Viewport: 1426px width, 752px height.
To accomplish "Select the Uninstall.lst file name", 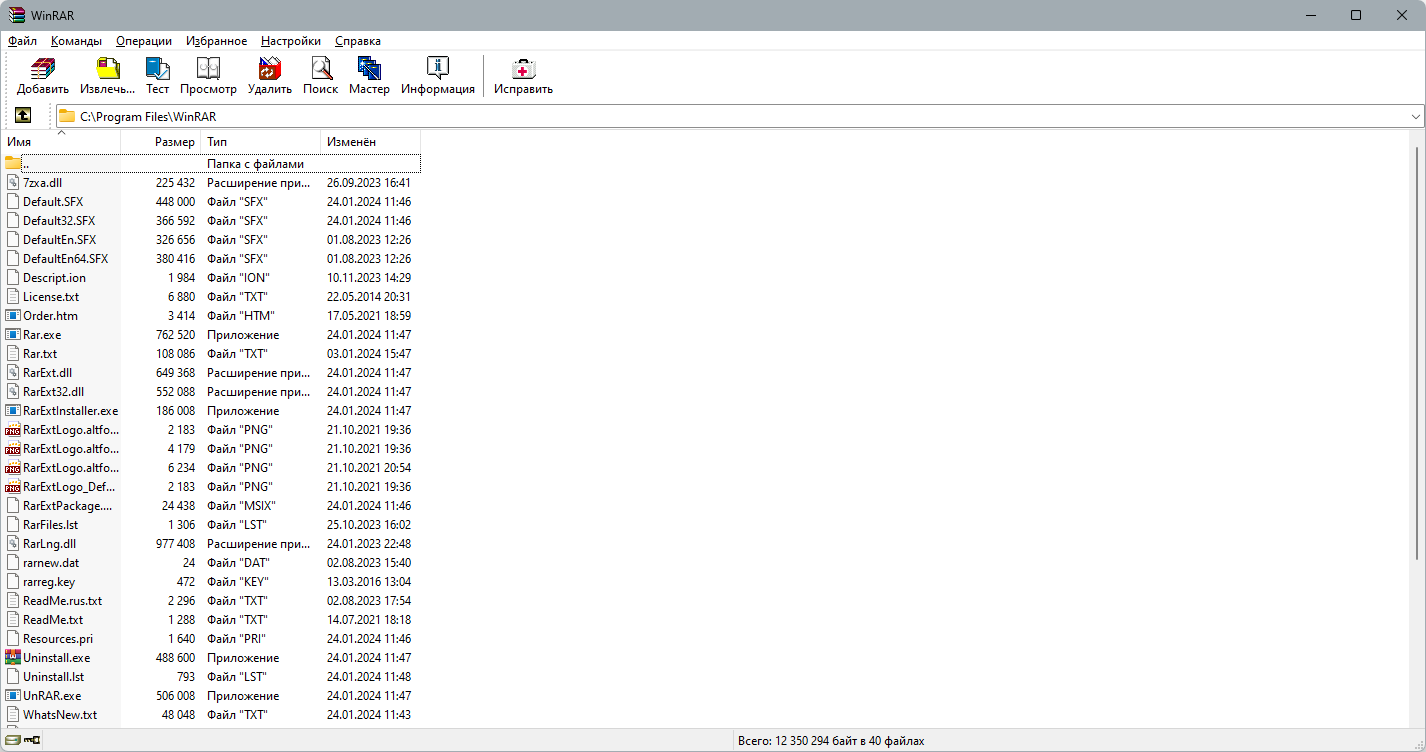I will (54, 677).
